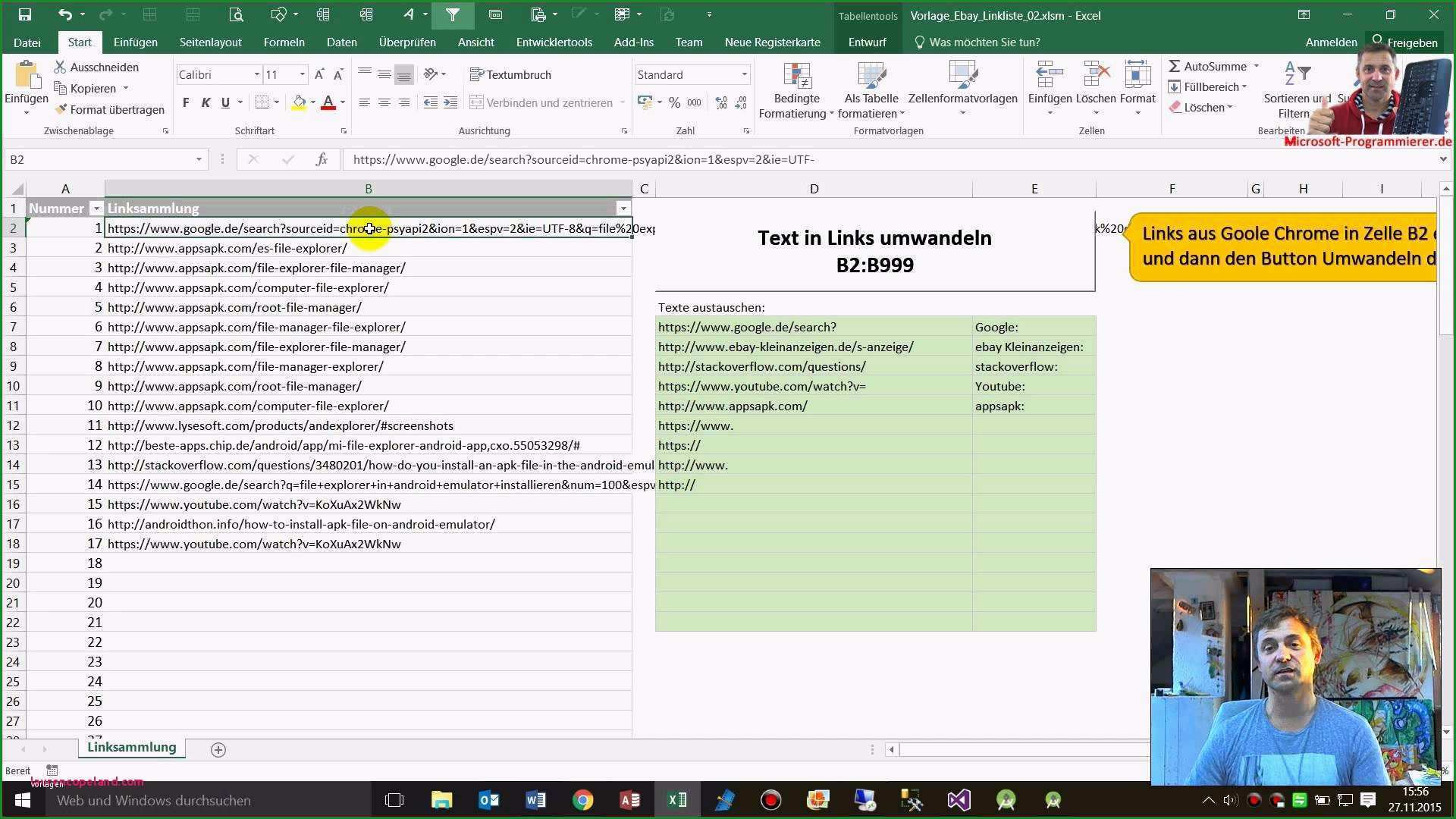Image resolution: width=1456 pixels, height=819 pixels.
Task: Apply the red font color
Action: (328, 102)
